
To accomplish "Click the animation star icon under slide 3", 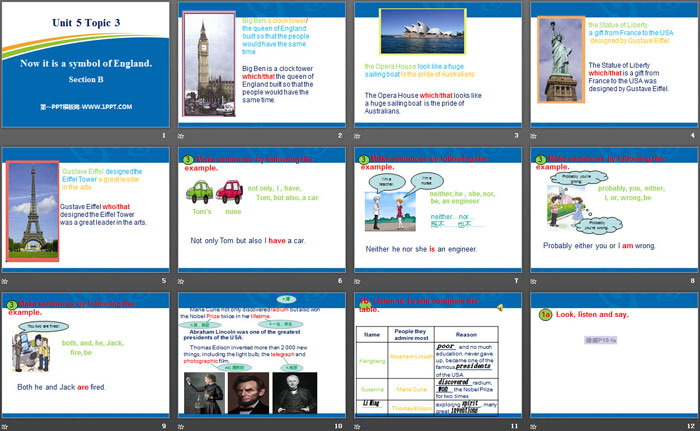I will click(x=357, y=136).
